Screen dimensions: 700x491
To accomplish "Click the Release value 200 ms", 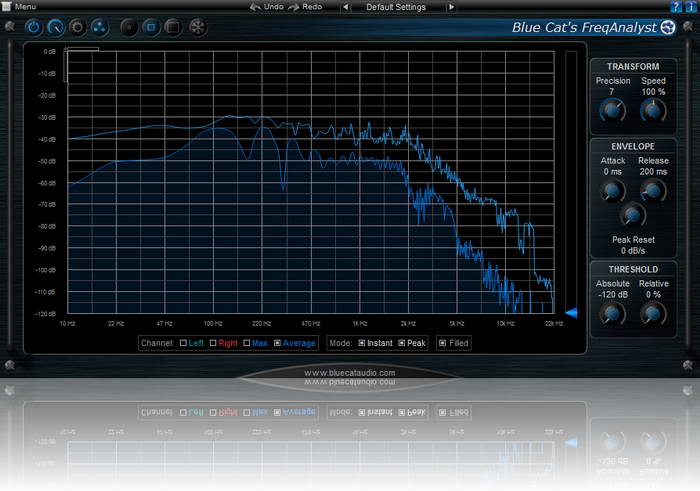I will [x=653, y=171].
